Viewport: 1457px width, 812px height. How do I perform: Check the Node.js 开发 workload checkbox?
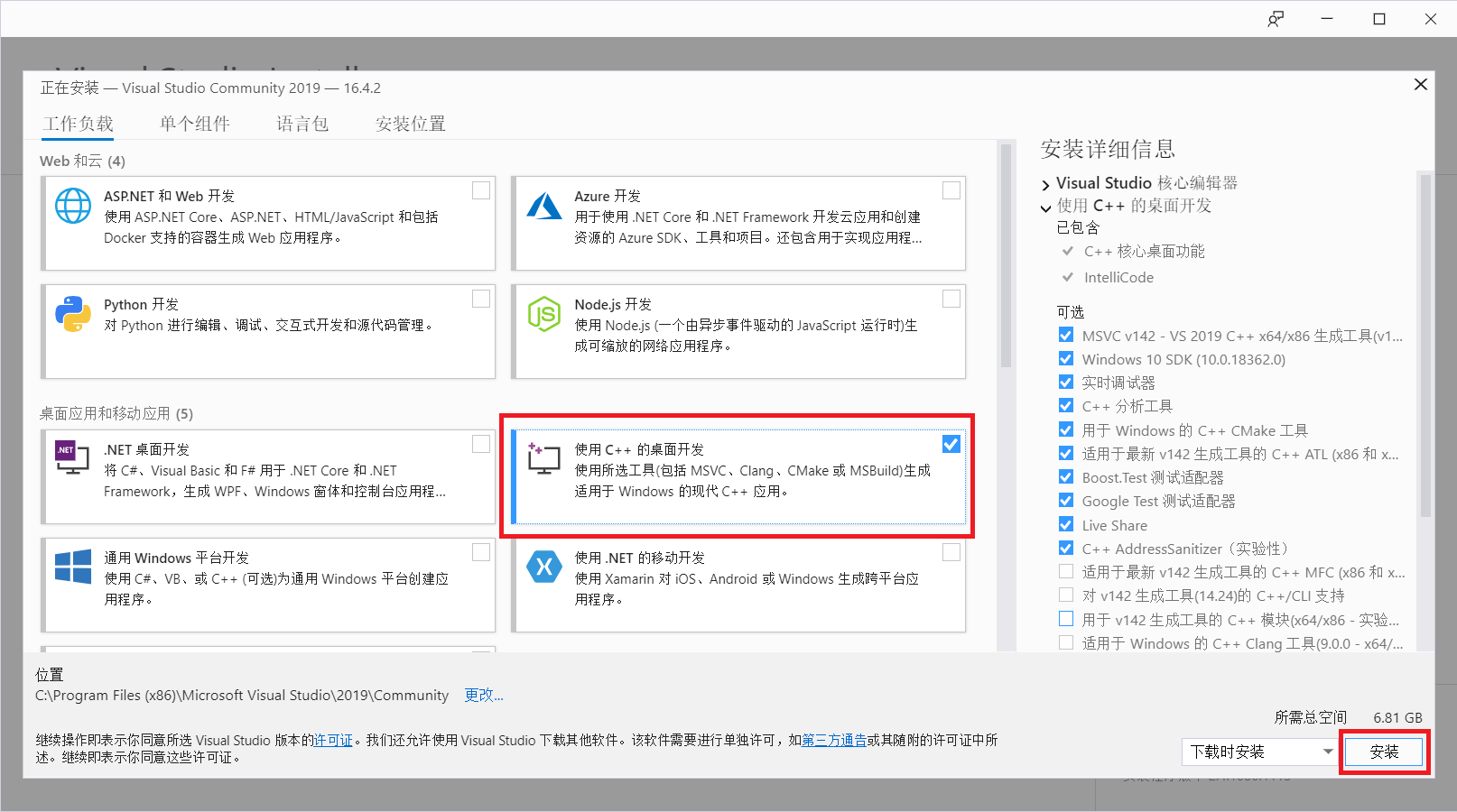951,299
